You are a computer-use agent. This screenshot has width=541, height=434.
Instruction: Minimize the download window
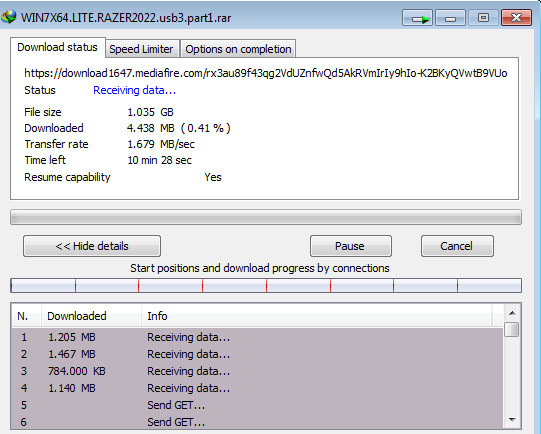pos(450,18)
